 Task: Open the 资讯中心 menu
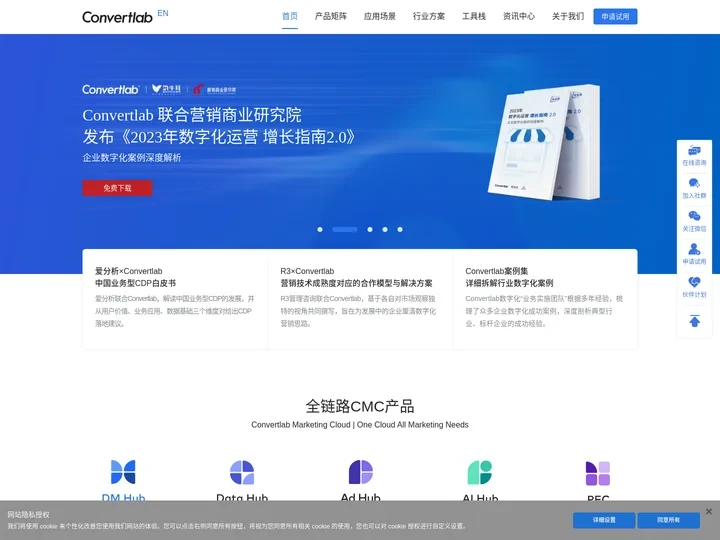pos(519,17)
